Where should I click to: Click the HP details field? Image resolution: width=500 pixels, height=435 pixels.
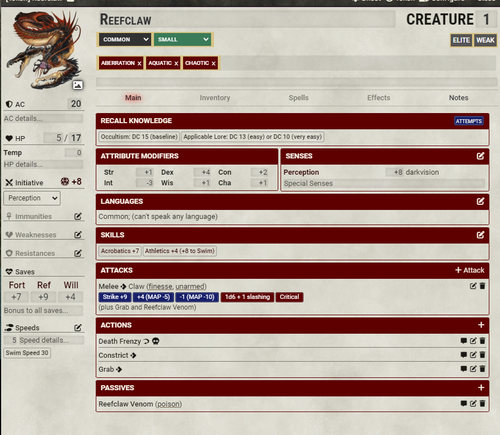click(43, 164)
